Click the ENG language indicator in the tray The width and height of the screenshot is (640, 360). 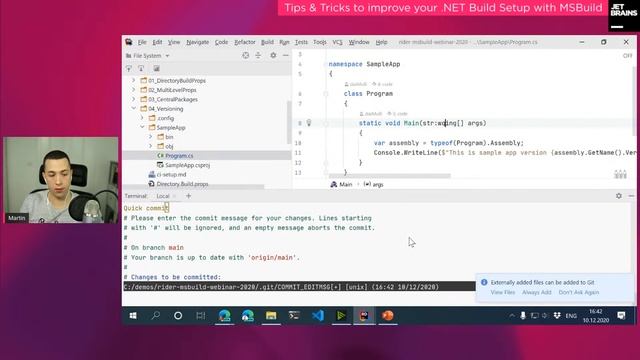coord(571,316)
